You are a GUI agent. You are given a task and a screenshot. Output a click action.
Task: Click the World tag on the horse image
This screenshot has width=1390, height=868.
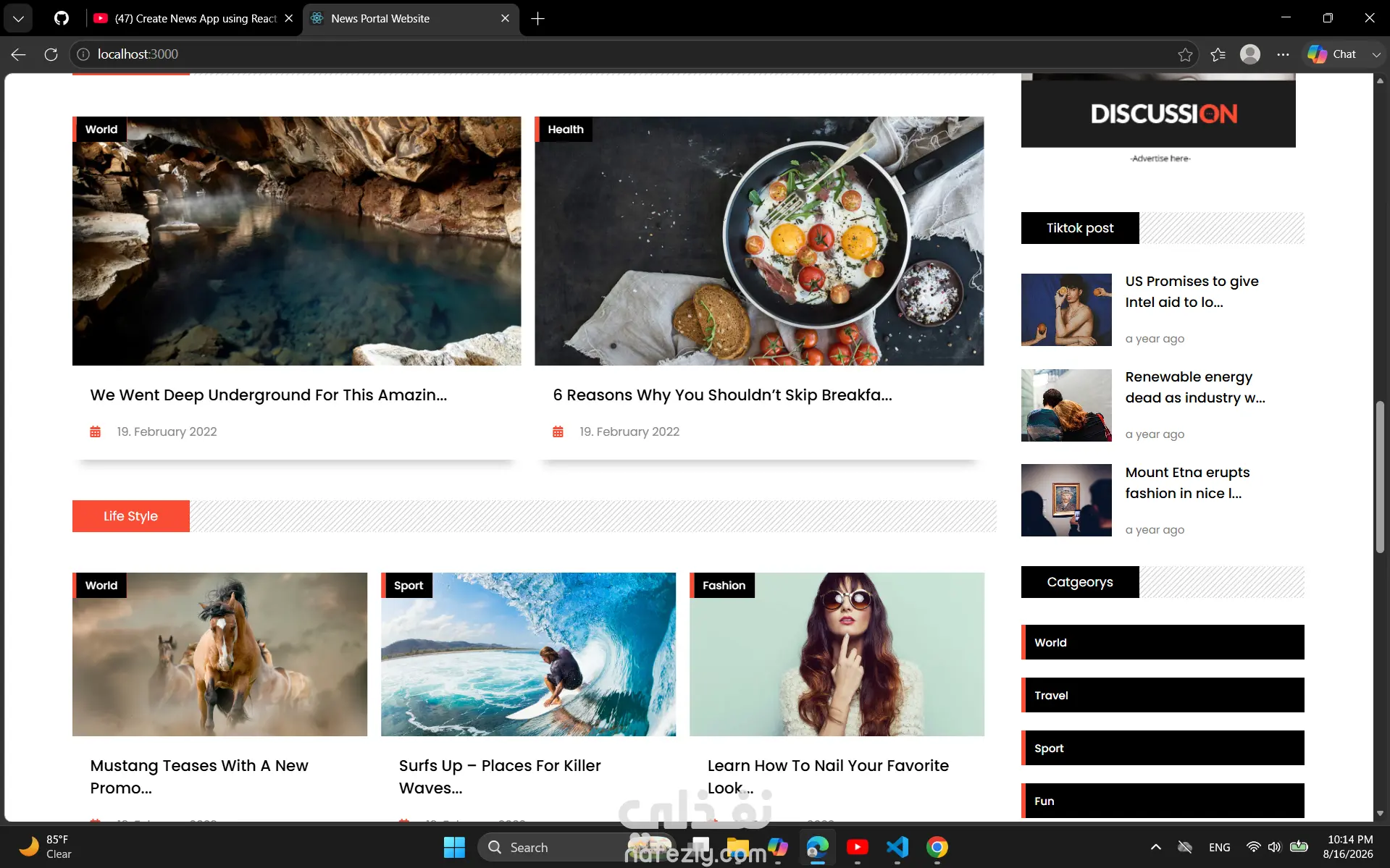click(100, 585)
